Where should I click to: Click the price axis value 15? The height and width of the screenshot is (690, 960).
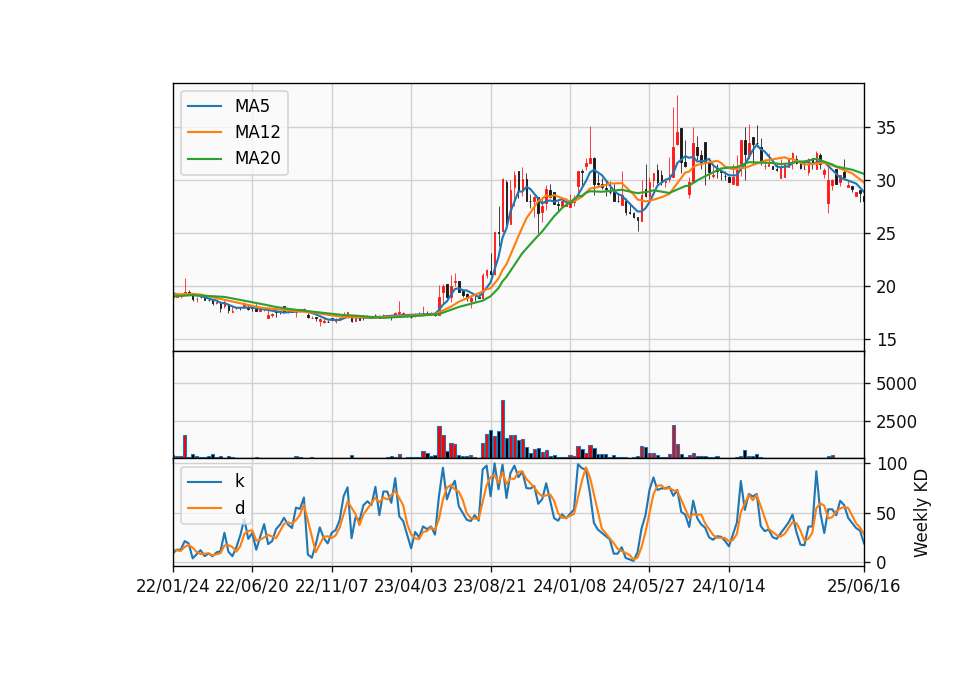886,340
